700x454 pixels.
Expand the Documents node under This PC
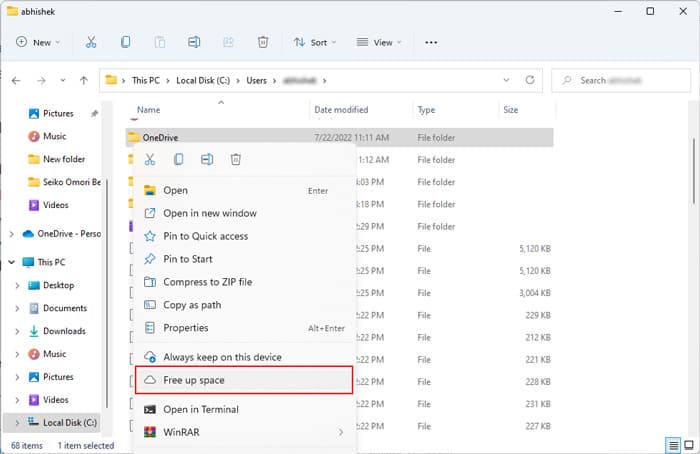[17, 308]
